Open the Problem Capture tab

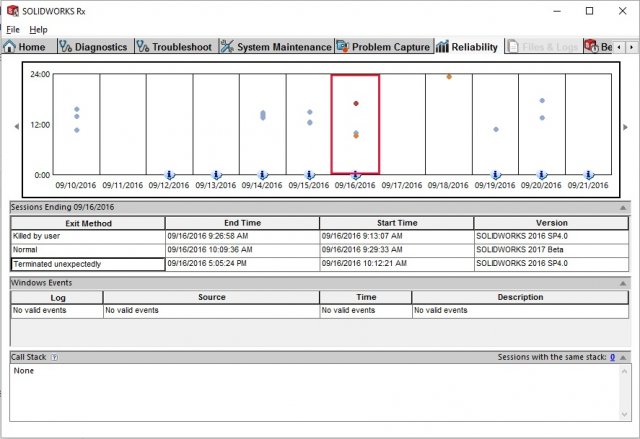[383, 47]
